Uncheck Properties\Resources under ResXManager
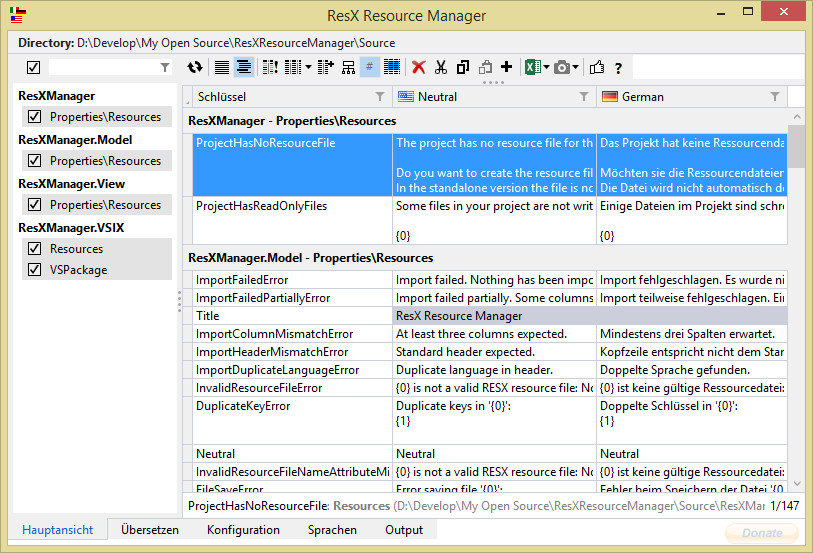 point(34,117)
